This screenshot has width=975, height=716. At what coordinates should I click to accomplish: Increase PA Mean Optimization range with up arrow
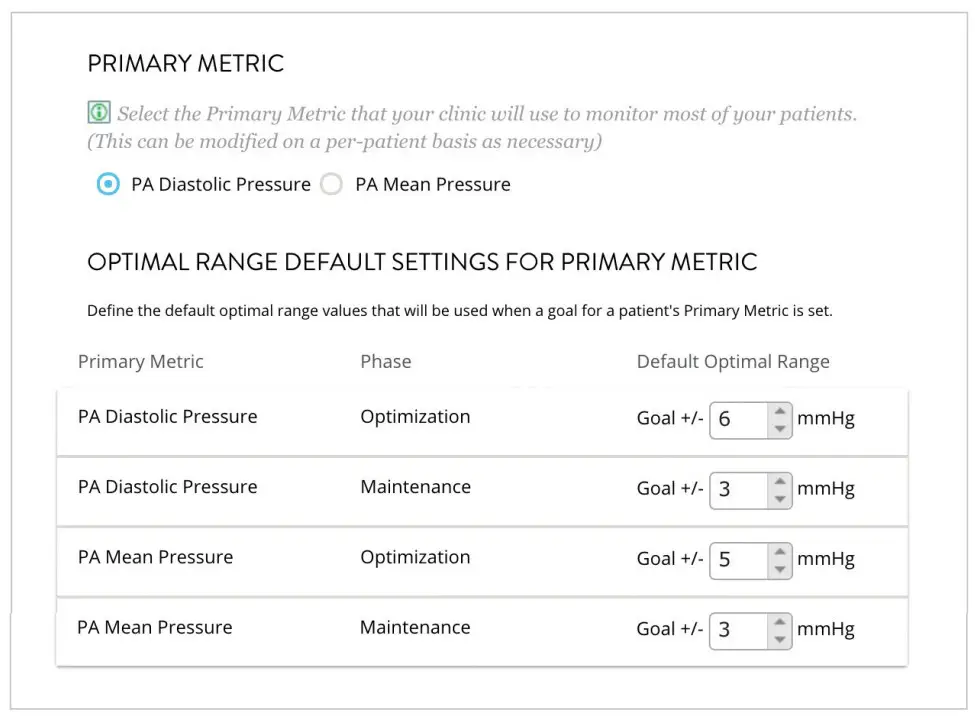(x=779, y=551)
